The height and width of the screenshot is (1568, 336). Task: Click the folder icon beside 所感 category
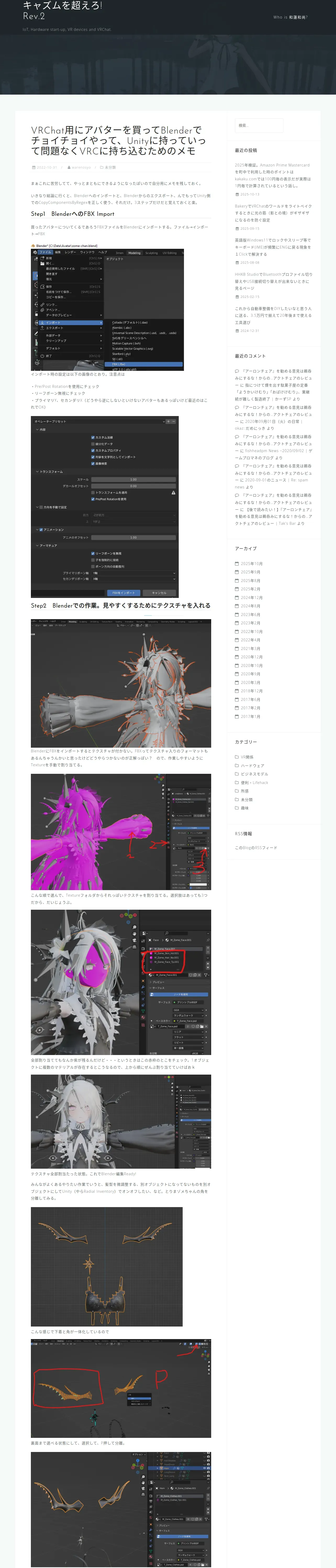click(x=237, y=791)
